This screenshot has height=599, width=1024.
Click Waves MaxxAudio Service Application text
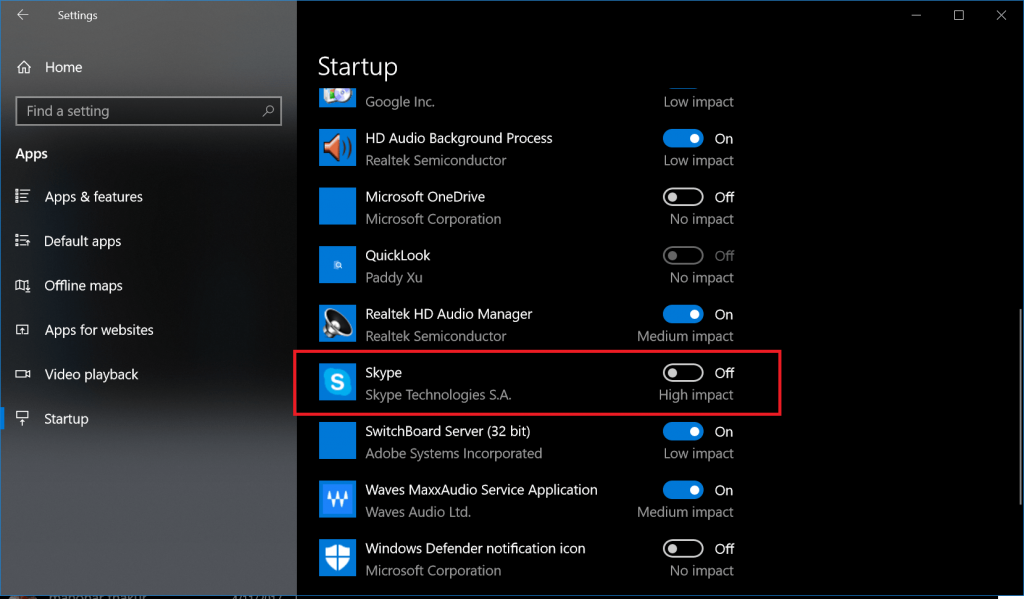(x=481, y=490)
